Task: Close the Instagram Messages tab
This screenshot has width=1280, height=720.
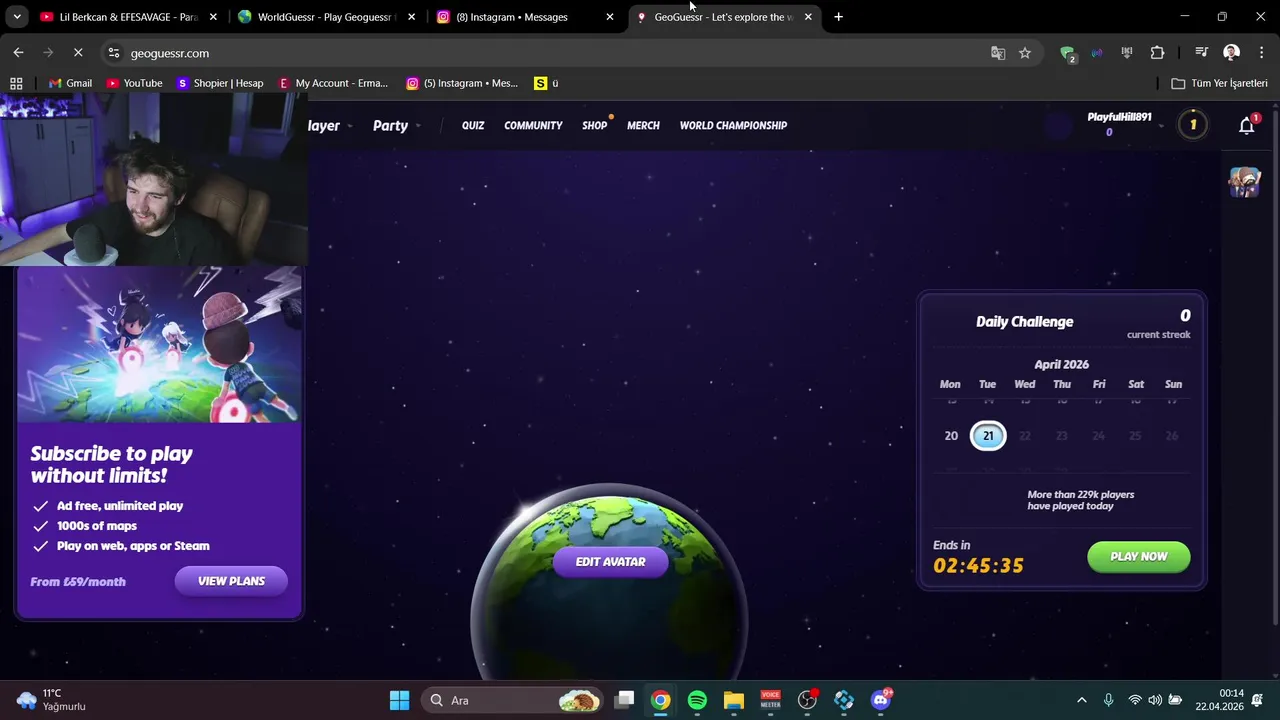Action: (x=610, y=17)
